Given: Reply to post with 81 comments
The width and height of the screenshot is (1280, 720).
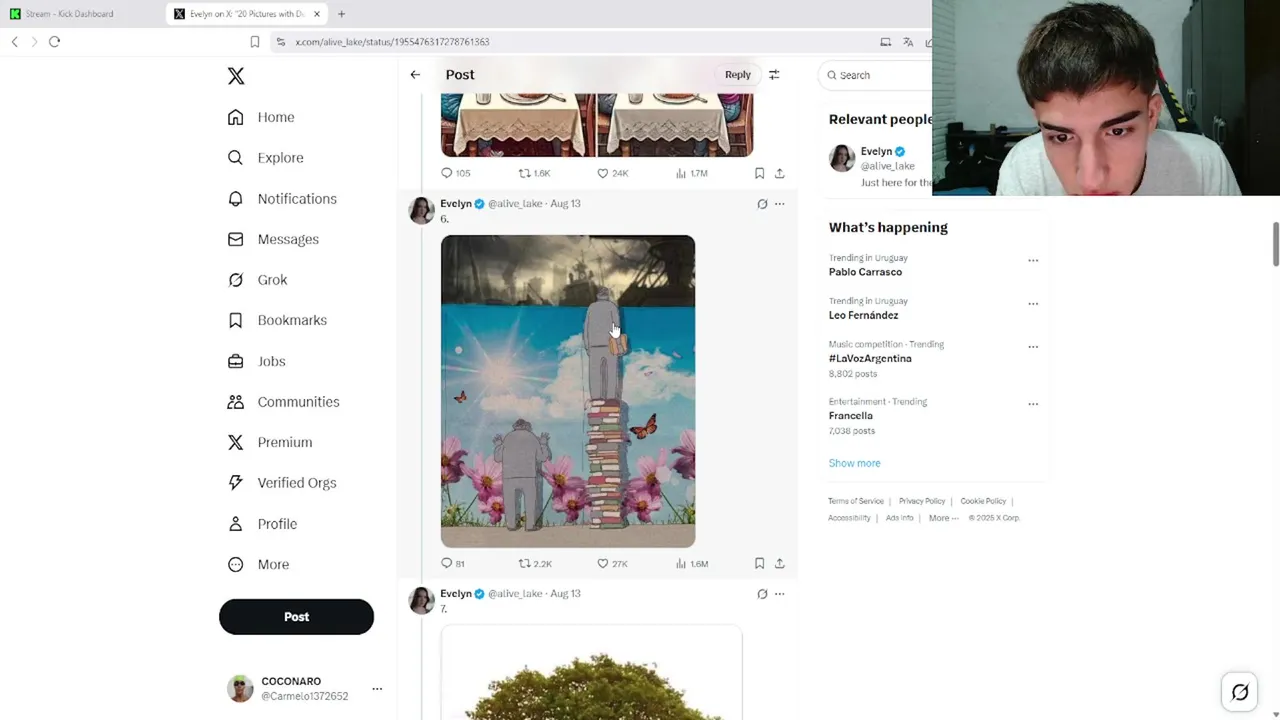Looking at the screenshot, I should (x=453, y=564).
